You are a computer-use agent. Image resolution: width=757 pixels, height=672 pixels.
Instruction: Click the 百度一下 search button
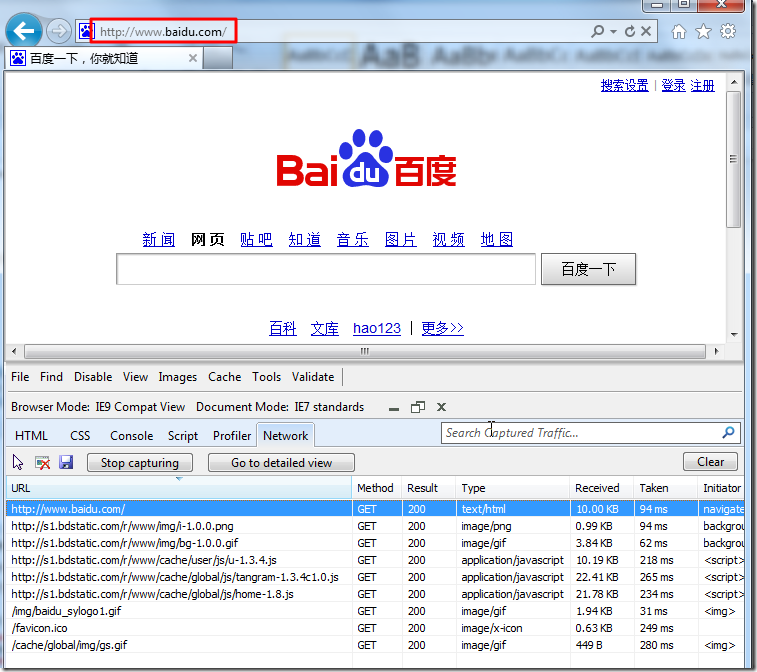[588, 269]
